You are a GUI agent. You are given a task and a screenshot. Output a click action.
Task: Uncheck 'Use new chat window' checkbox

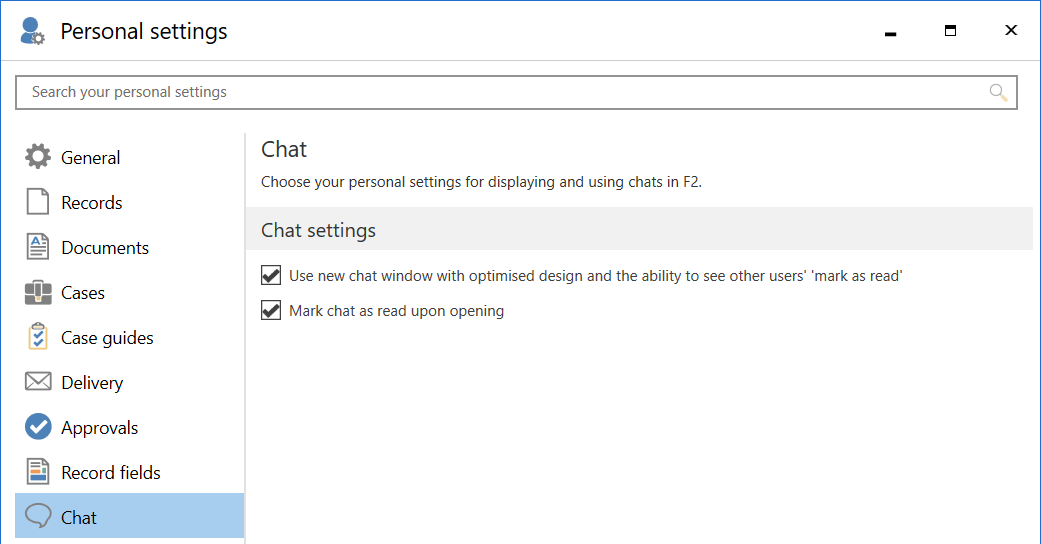[271, 276]
